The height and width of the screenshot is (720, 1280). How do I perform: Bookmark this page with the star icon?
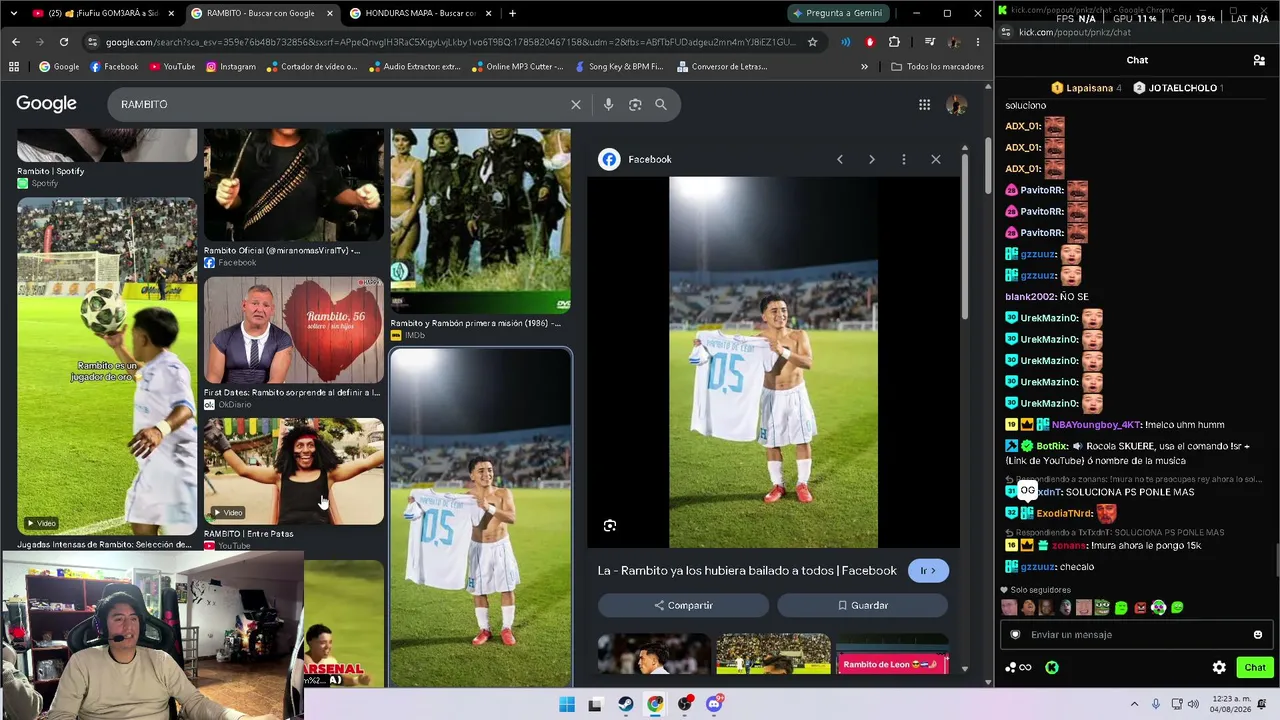[x=813, y=42]
